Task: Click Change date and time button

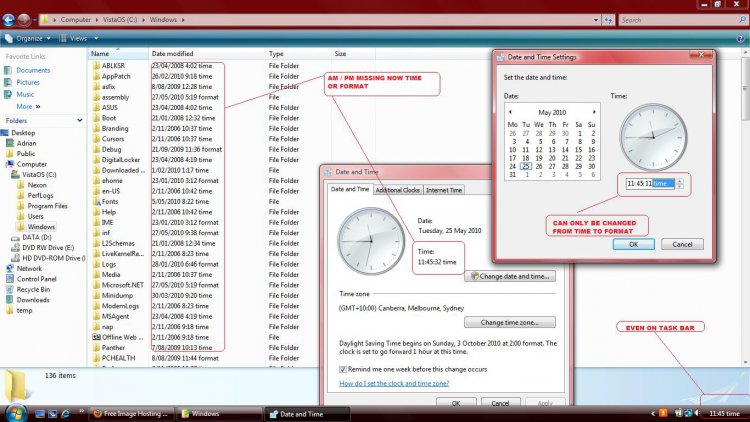Action: point(510,276)
